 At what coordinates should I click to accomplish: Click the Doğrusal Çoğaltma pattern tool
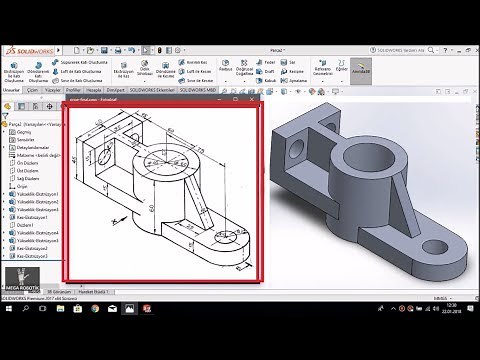click(x=244, y=68)
